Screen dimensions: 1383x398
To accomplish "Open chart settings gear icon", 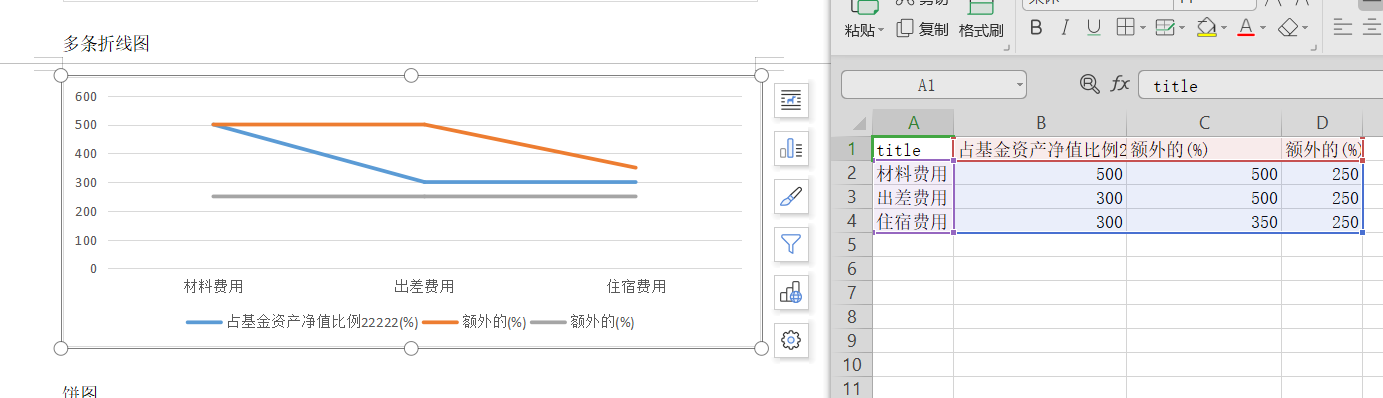I will coord(791,340).
